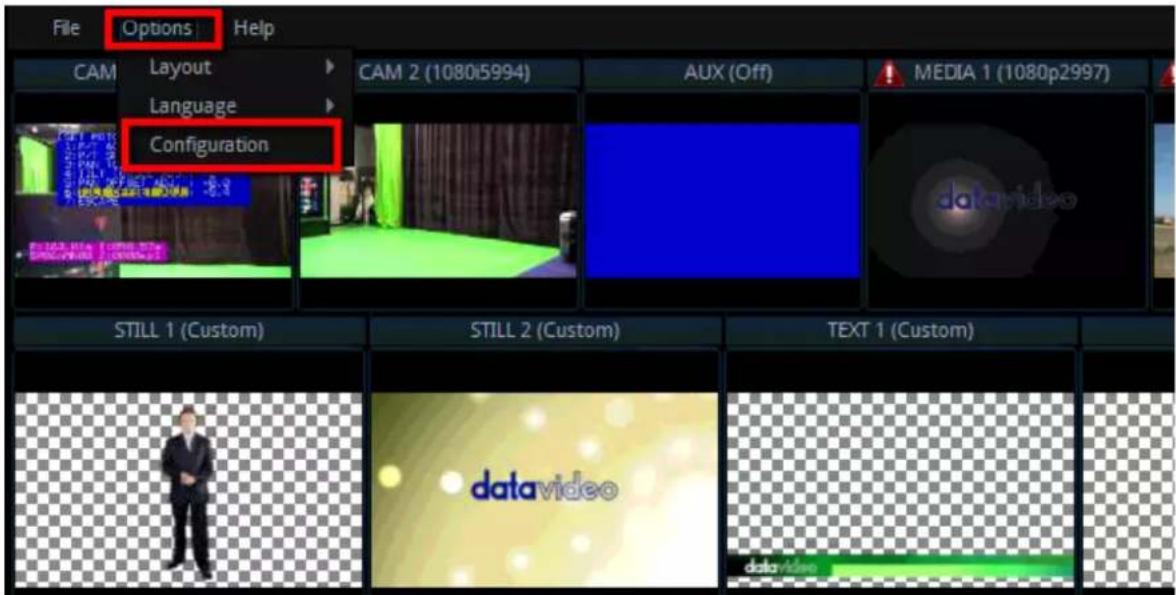
Task: Click the TEXT 1 lower-third preview
Action: [x=901, y=490]
